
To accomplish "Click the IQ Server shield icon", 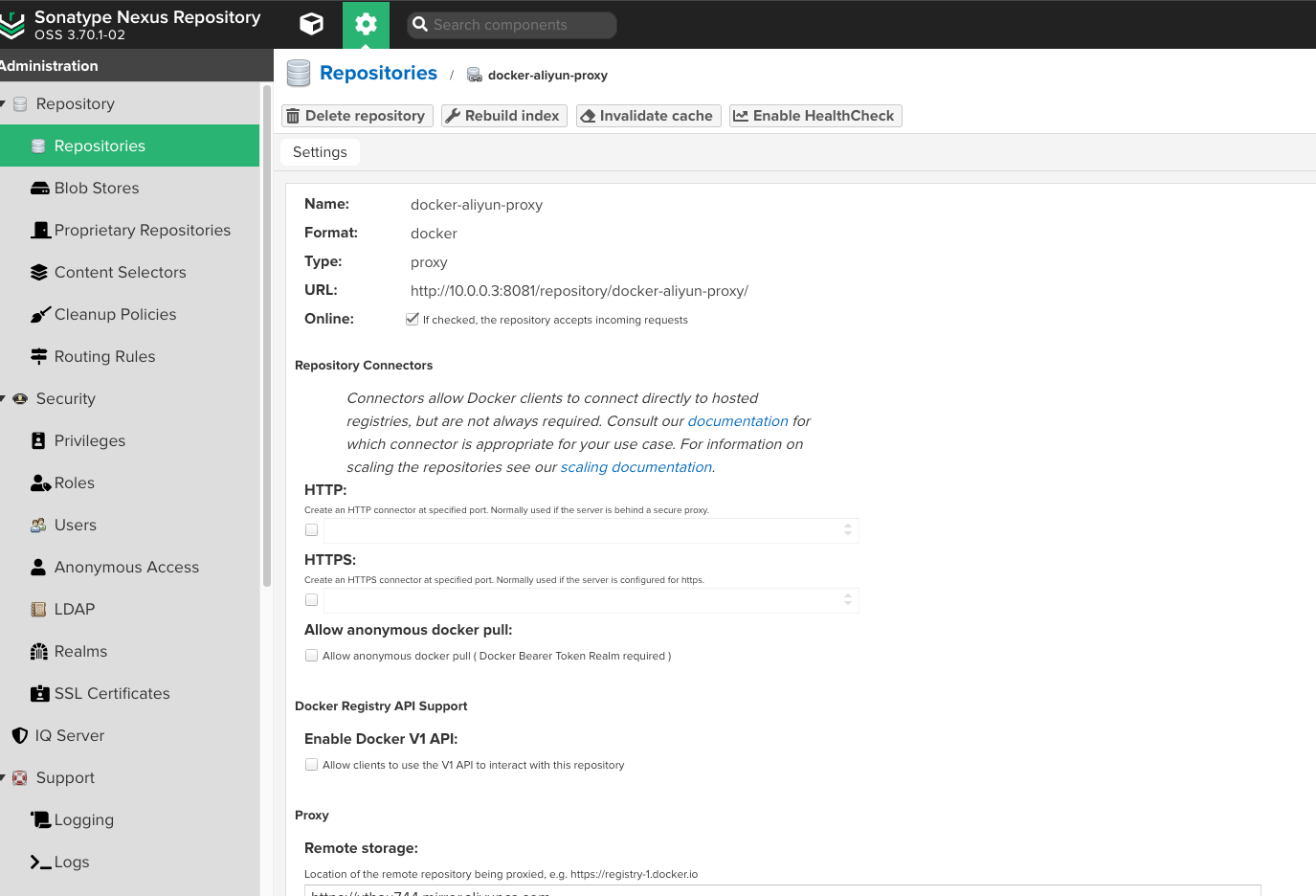I will (x=20, y=735).
